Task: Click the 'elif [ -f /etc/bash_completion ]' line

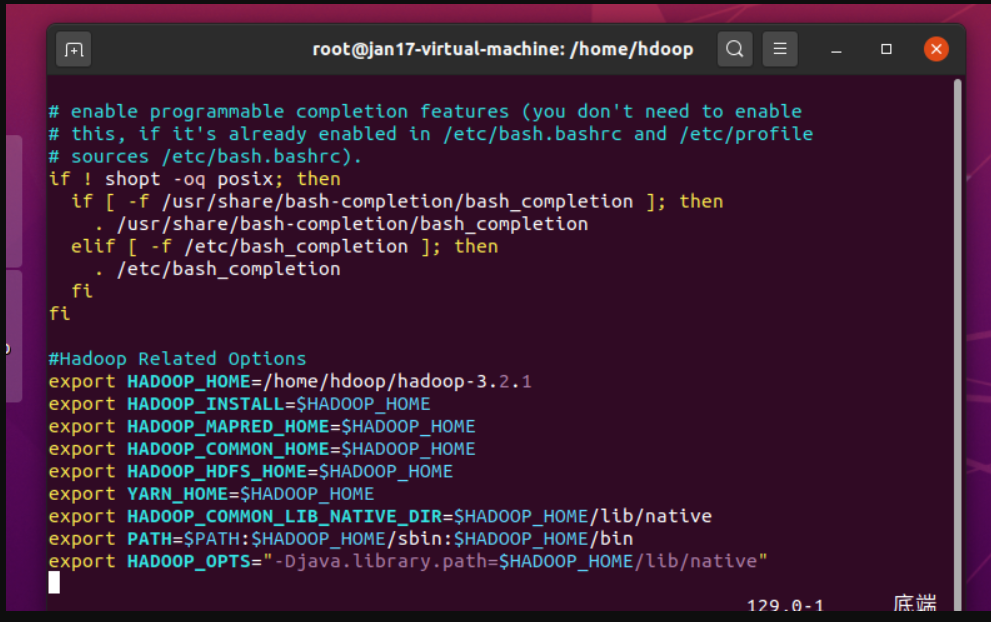Action: [x=284, y=247]
